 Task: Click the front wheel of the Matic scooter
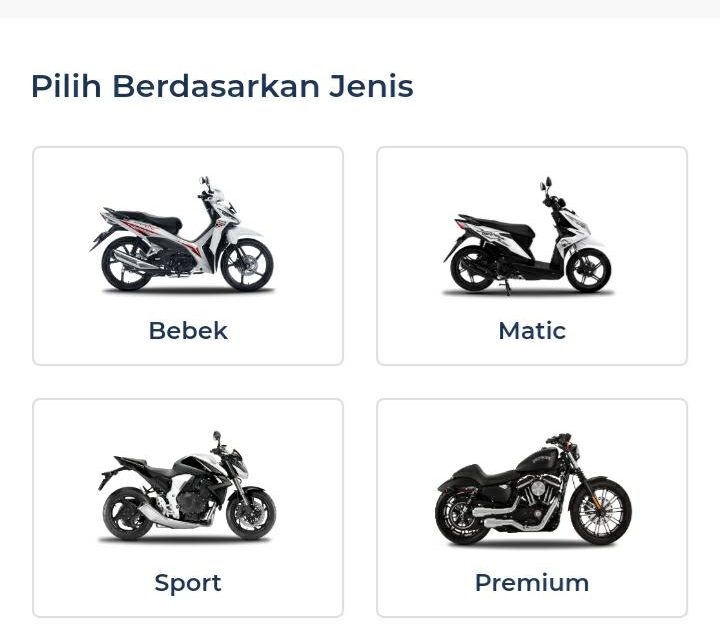tap(588, 268)
